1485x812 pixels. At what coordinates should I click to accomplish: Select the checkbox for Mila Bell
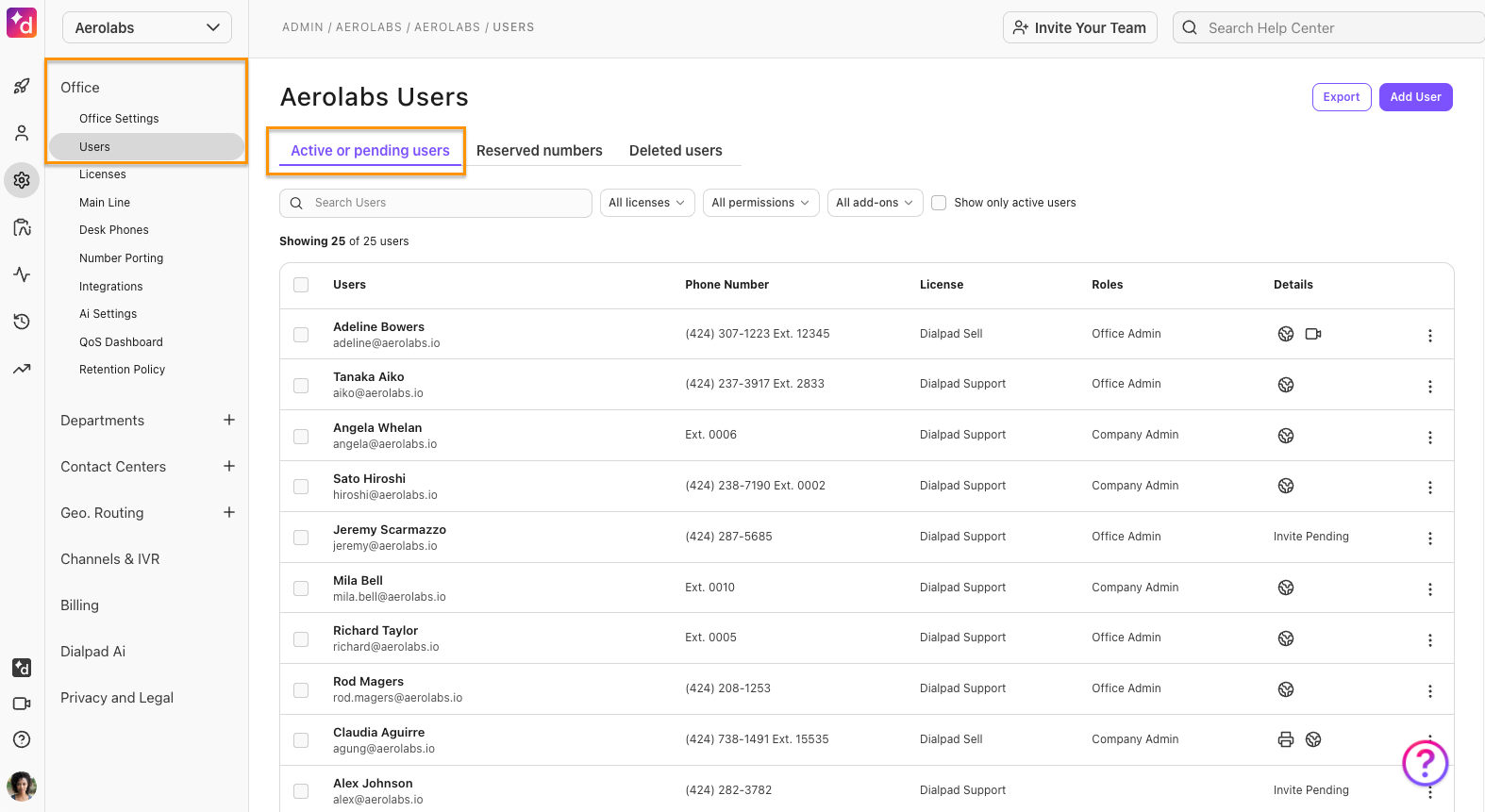tap(301, 588)
